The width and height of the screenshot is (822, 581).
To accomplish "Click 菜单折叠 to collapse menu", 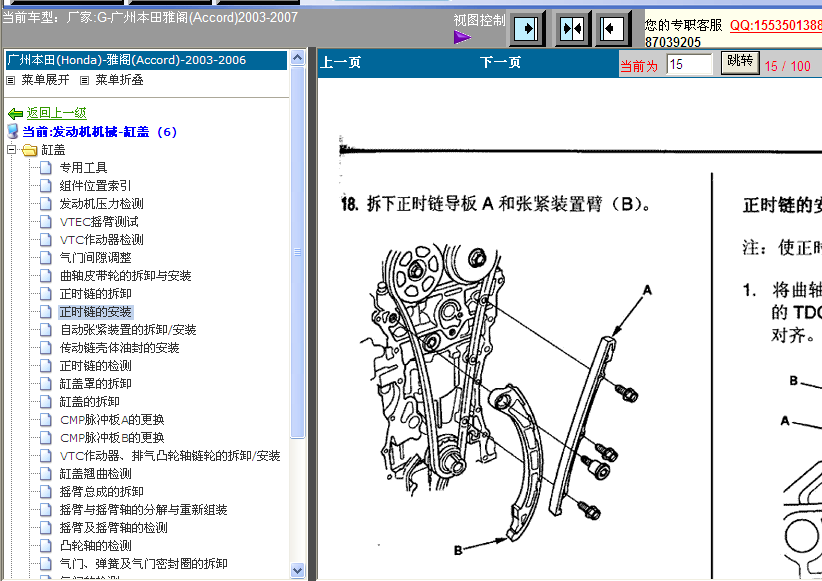I will pos(119,80).
